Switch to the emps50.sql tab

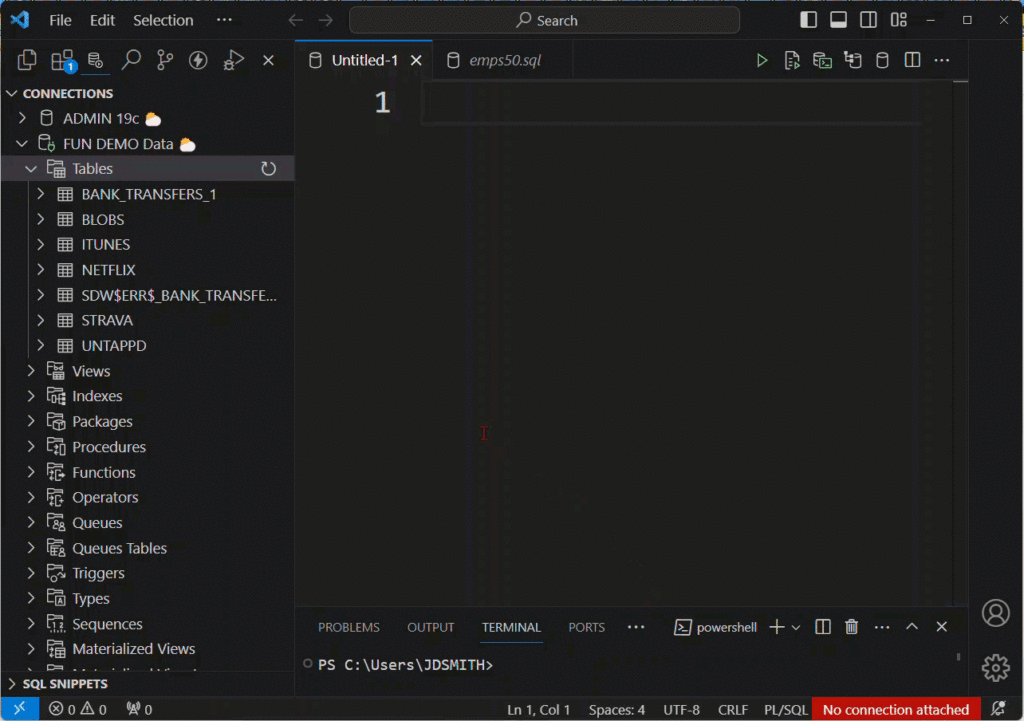(x=505, y=61)
